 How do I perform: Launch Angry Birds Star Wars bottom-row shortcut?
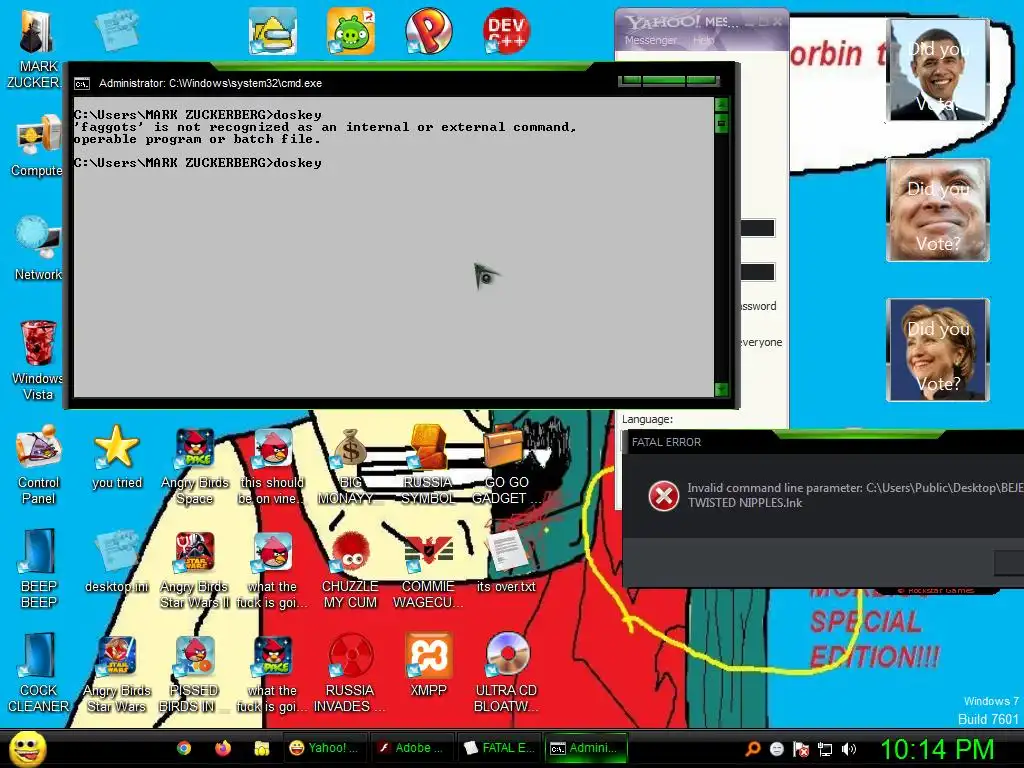[x=117, y=673]
